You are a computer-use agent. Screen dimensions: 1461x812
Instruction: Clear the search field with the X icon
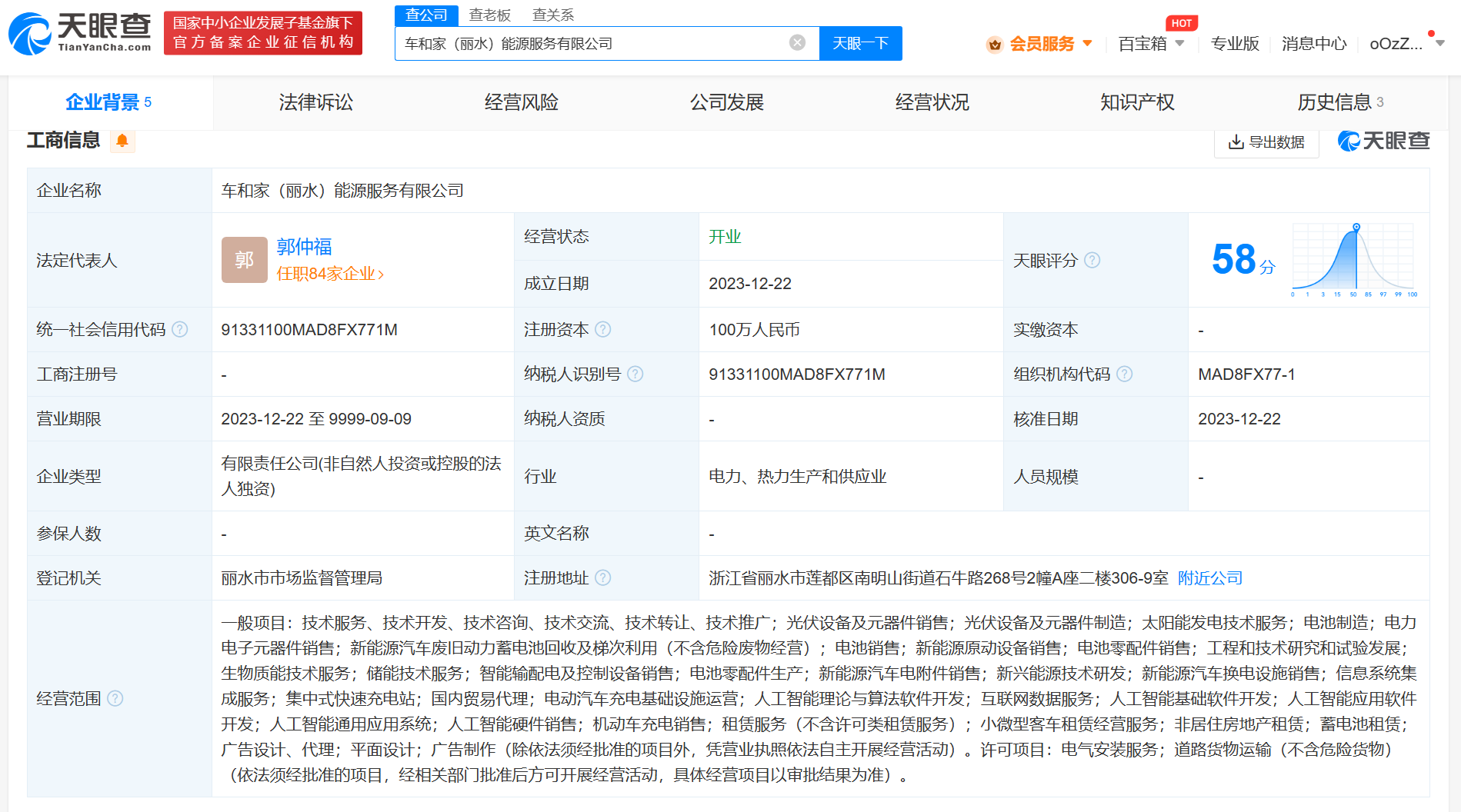797,43
